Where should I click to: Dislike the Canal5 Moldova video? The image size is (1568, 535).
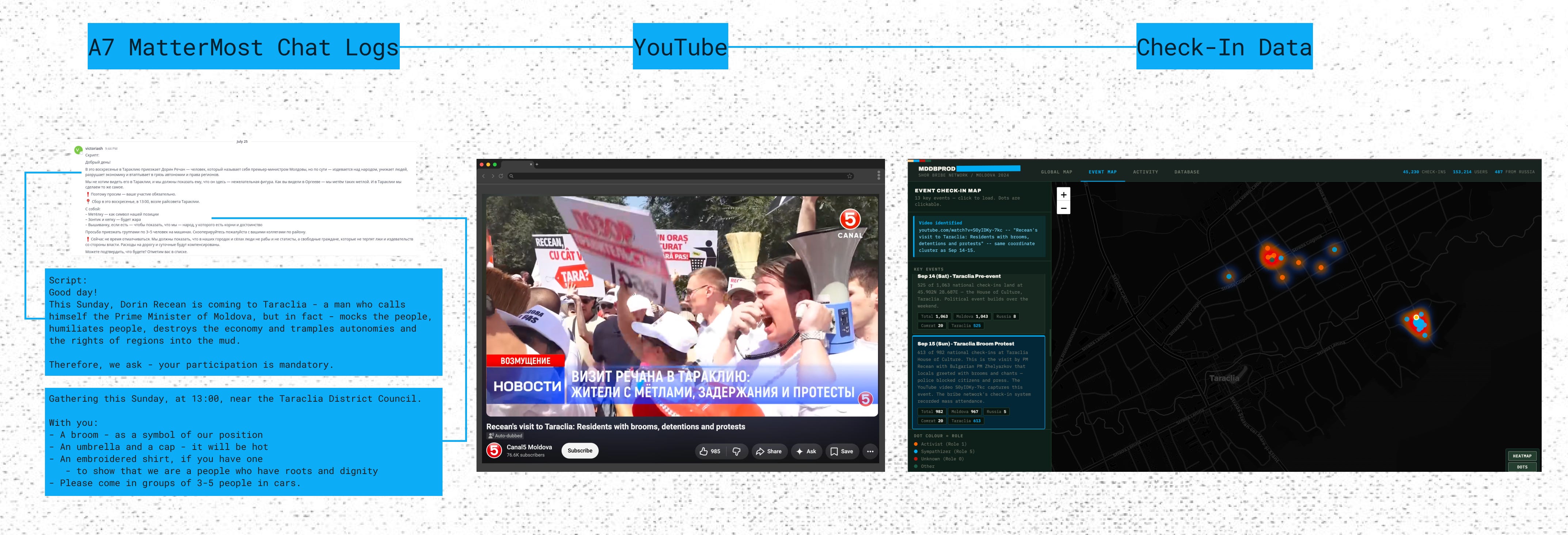(x=737, y=451)
